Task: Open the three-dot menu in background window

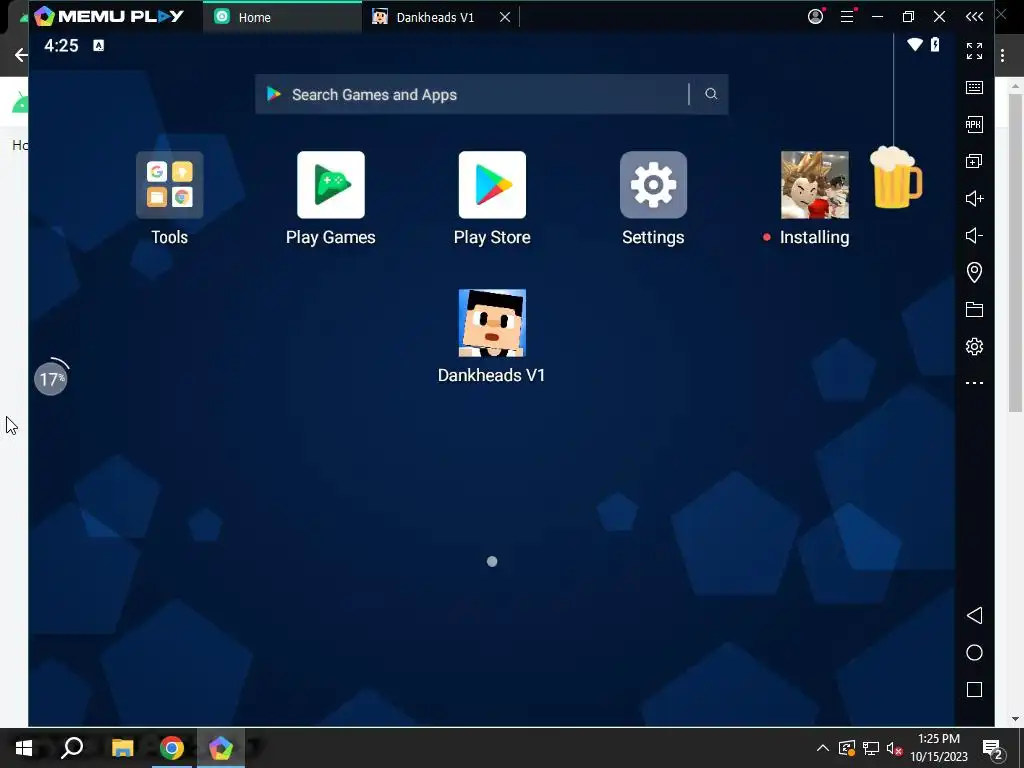Action: click(1002, 56)
